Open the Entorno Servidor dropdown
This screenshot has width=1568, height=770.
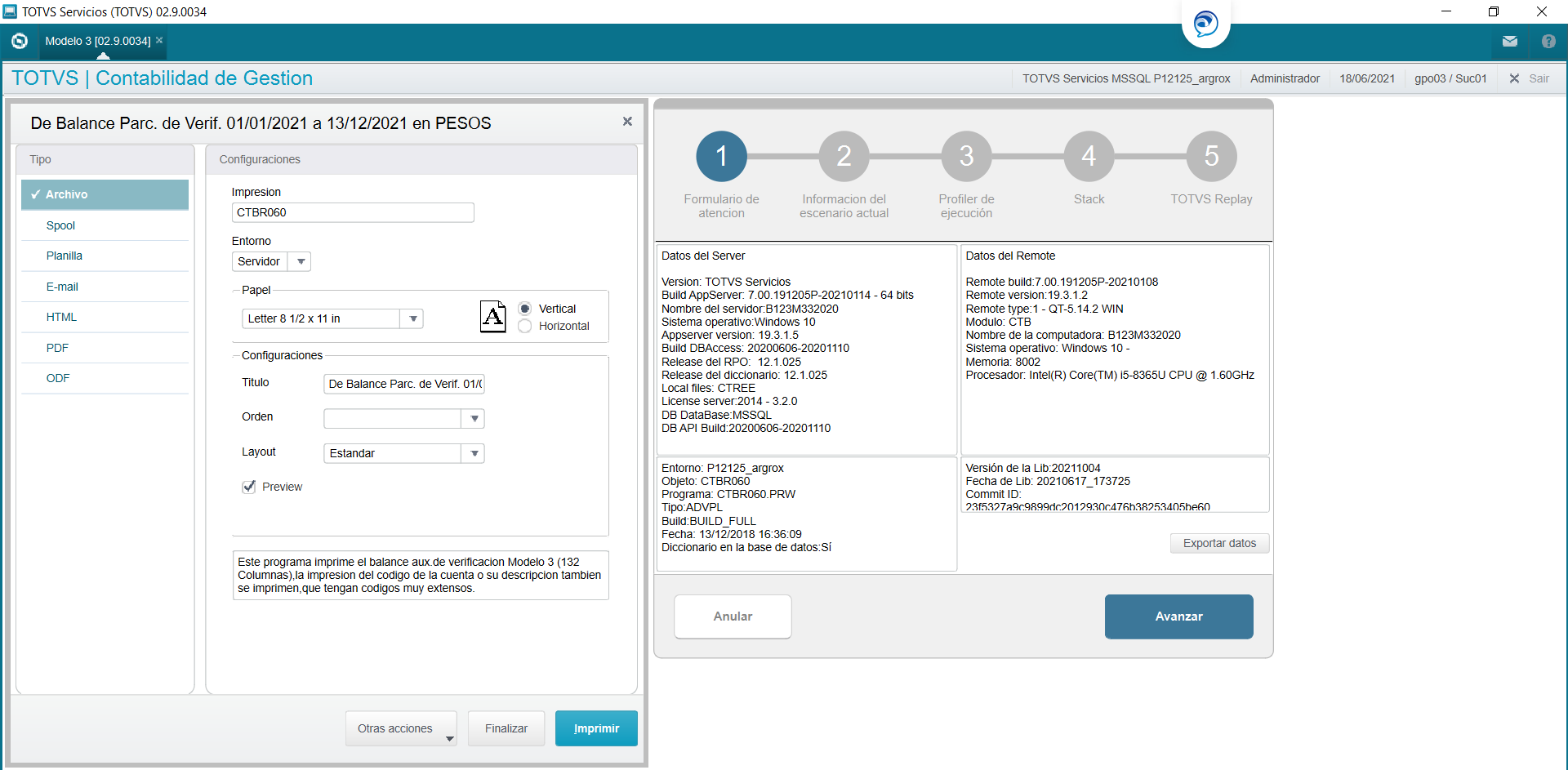tap(301, 261)
